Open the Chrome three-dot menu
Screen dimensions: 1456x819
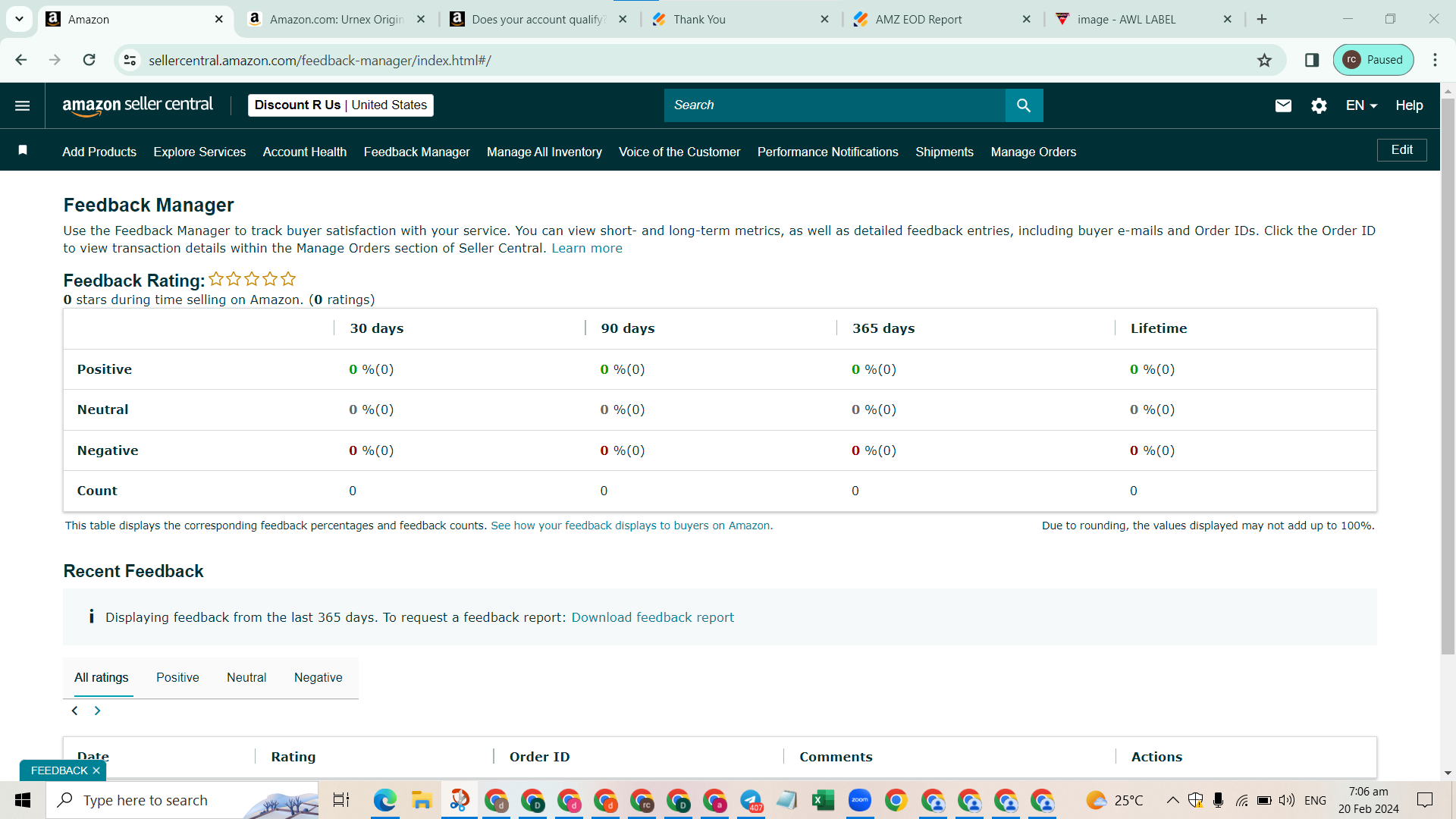coord(1435,60)
